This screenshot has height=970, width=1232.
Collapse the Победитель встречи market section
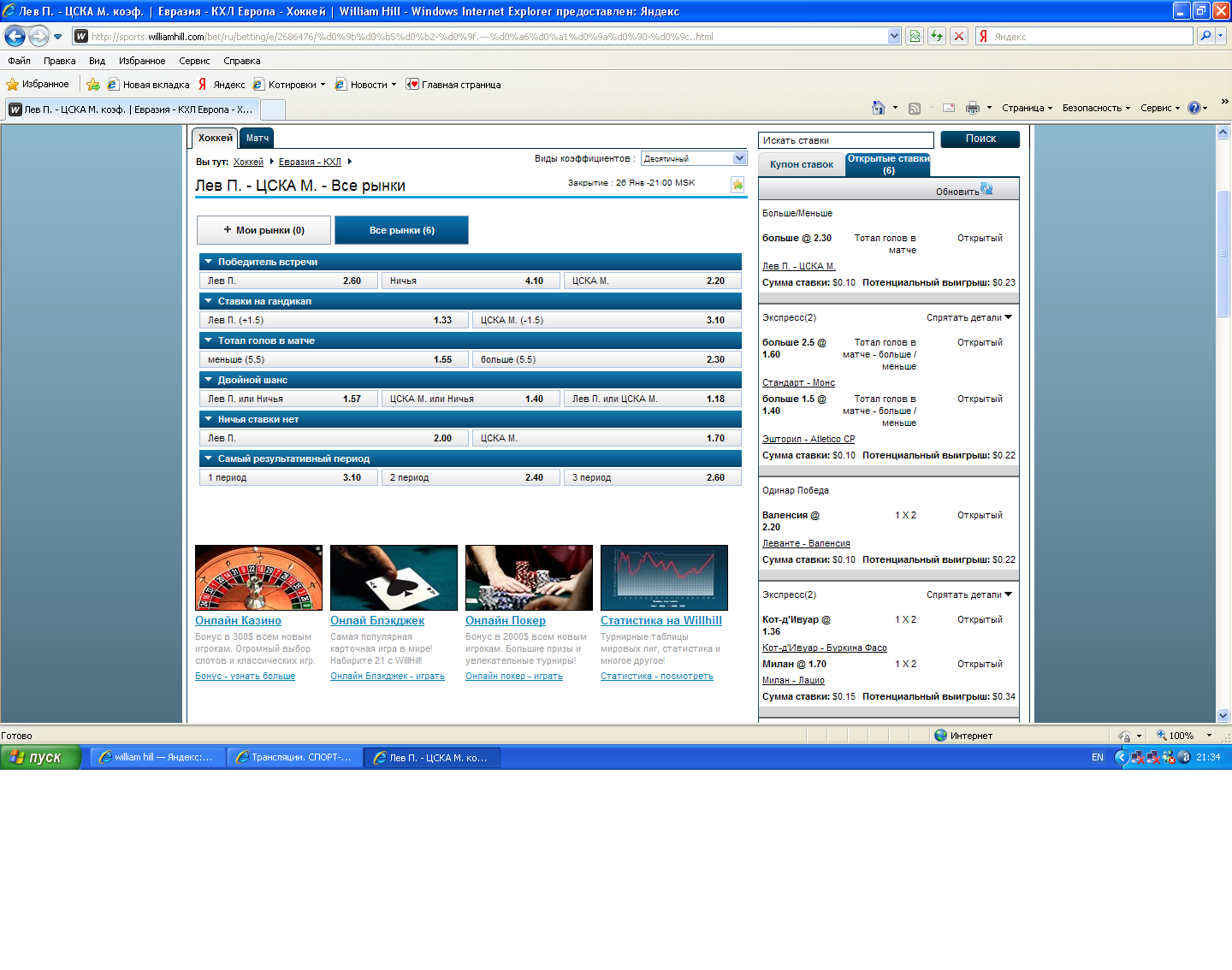(x=208, y=262)
